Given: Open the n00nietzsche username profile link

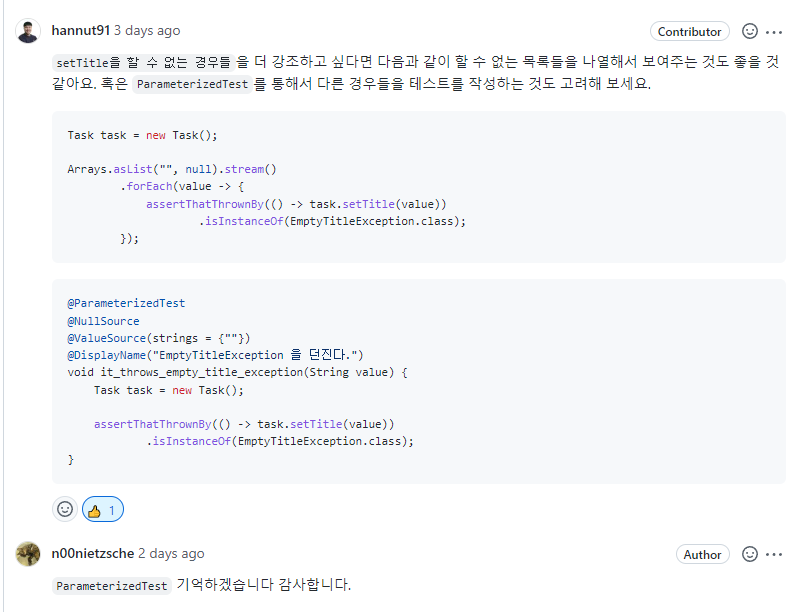Looking at the screenshot, I should tap(93, 553).
